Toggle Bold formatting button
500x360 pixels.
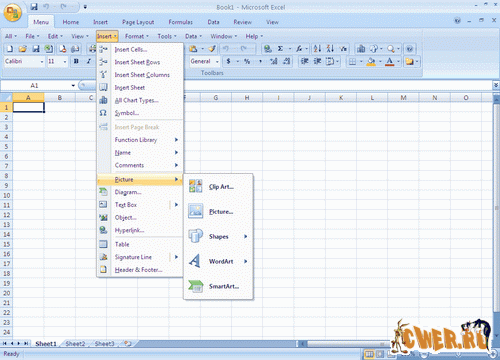coord(76,61)
